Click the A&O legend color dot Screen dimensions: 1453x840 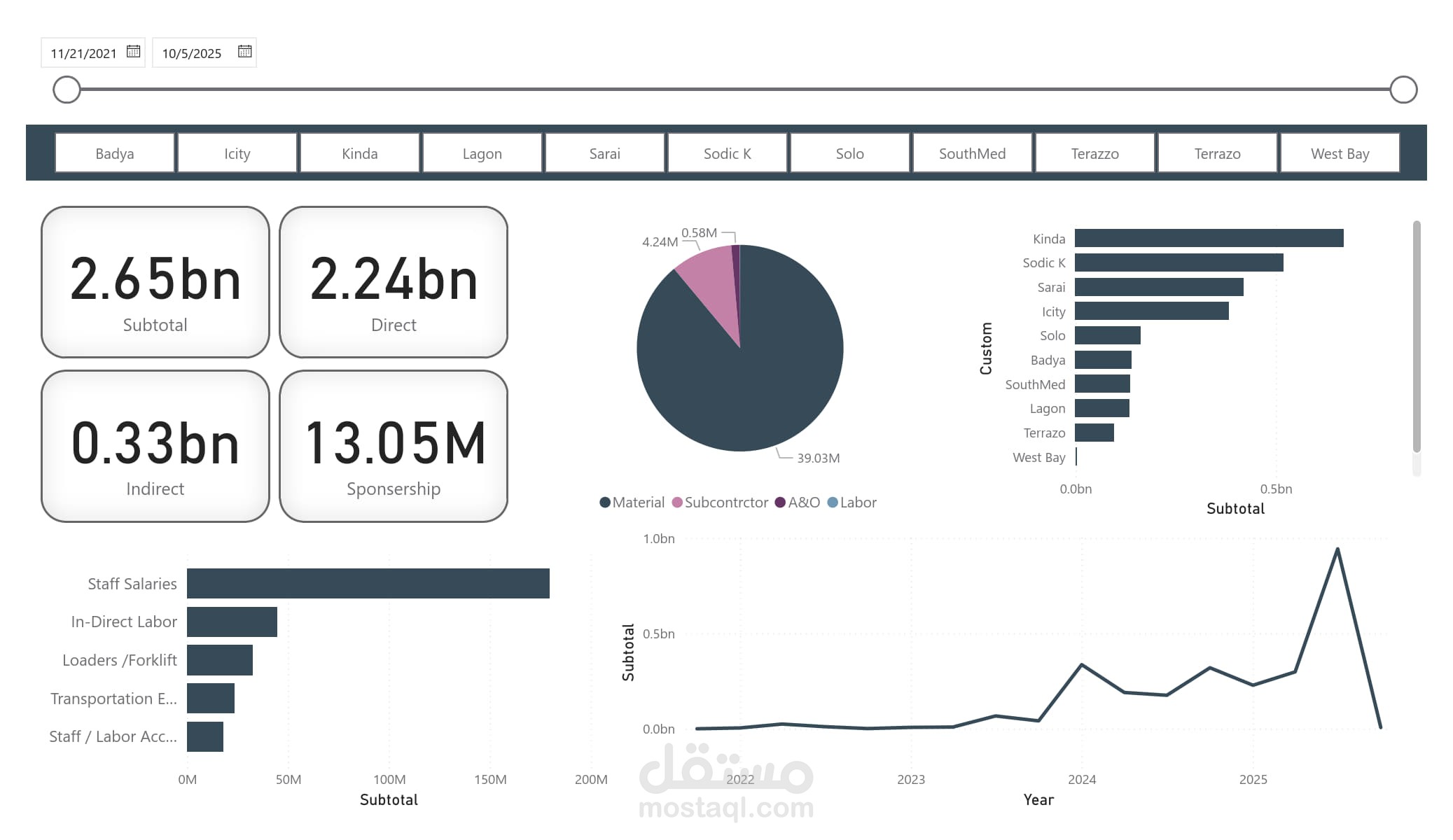780,503
